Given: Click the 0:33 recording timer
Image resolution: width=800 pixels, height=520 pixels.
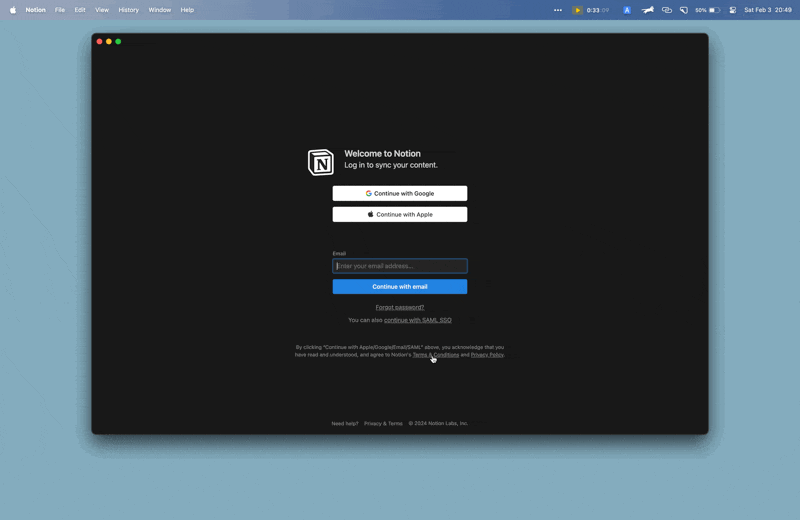Looking at the screenshot, I should pos(597,10).
